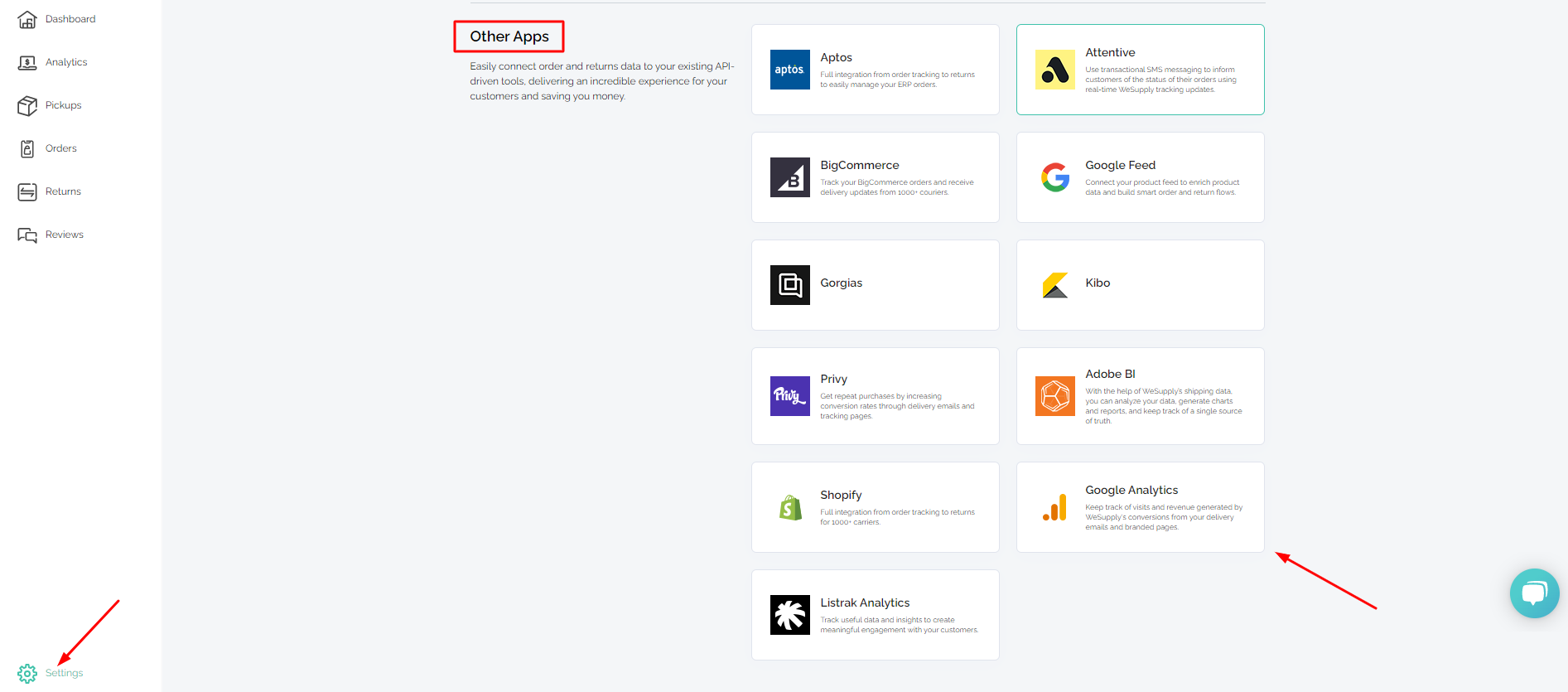Click the BigCommerce logo icon
The width and height of the screenshot is (1568, 692).
790,177
